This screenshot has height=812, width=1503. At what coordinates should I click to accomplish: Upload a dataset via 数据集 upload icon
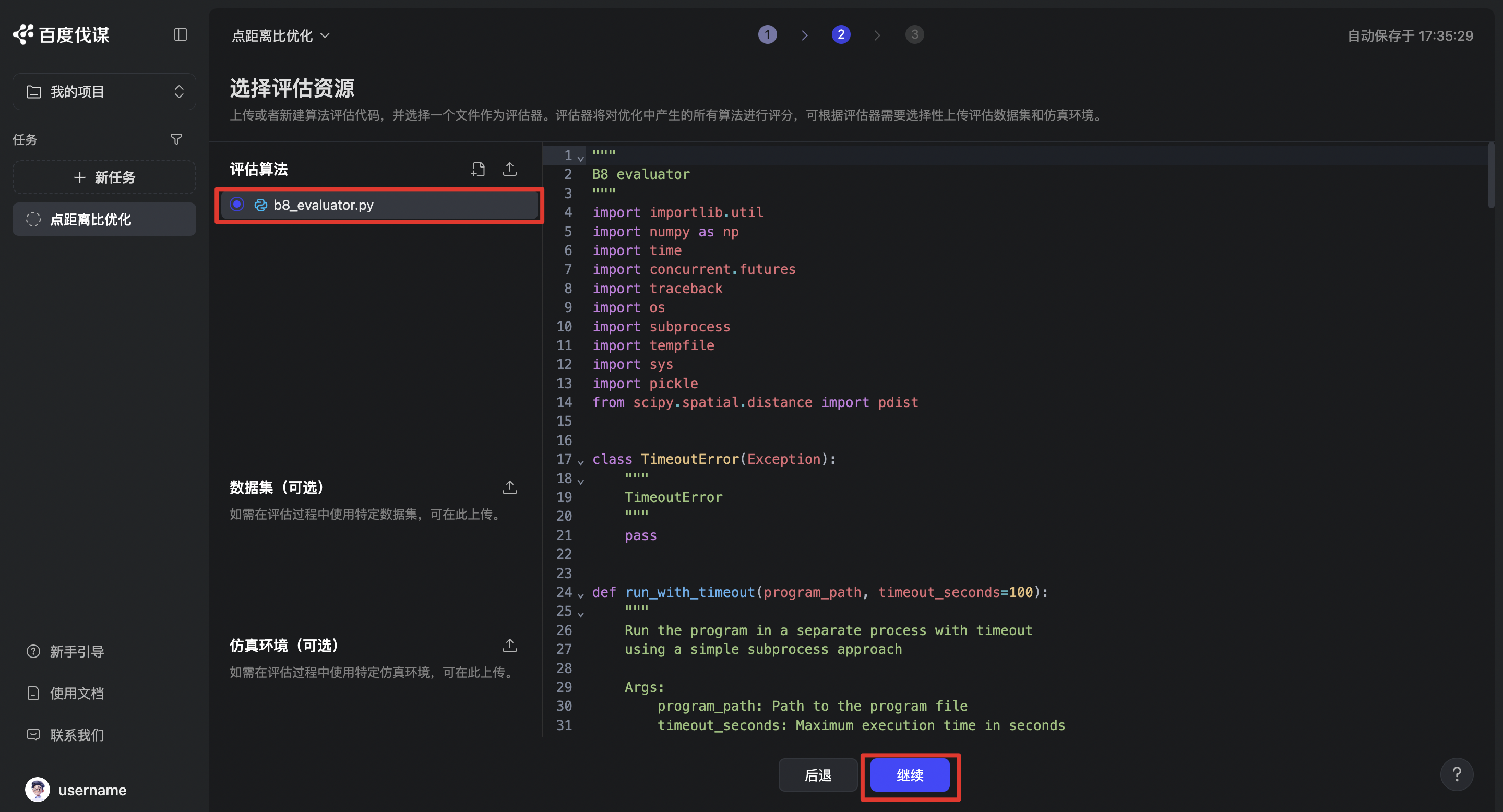[509, 487]
